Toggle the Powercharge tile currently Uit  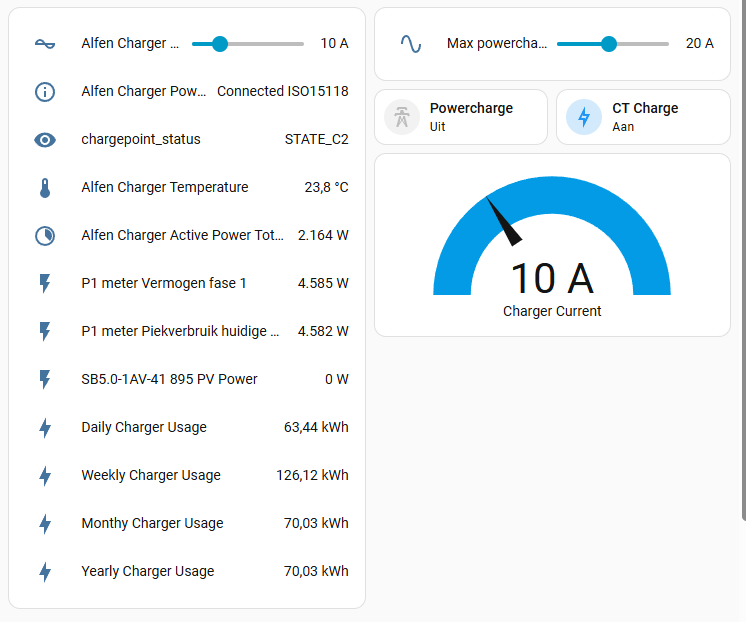[x=470, y=117]
